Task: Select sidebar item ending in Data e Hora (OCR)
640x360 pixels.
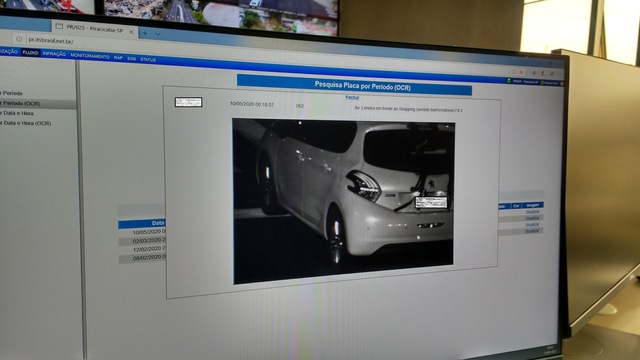Action: coord(25,123)
